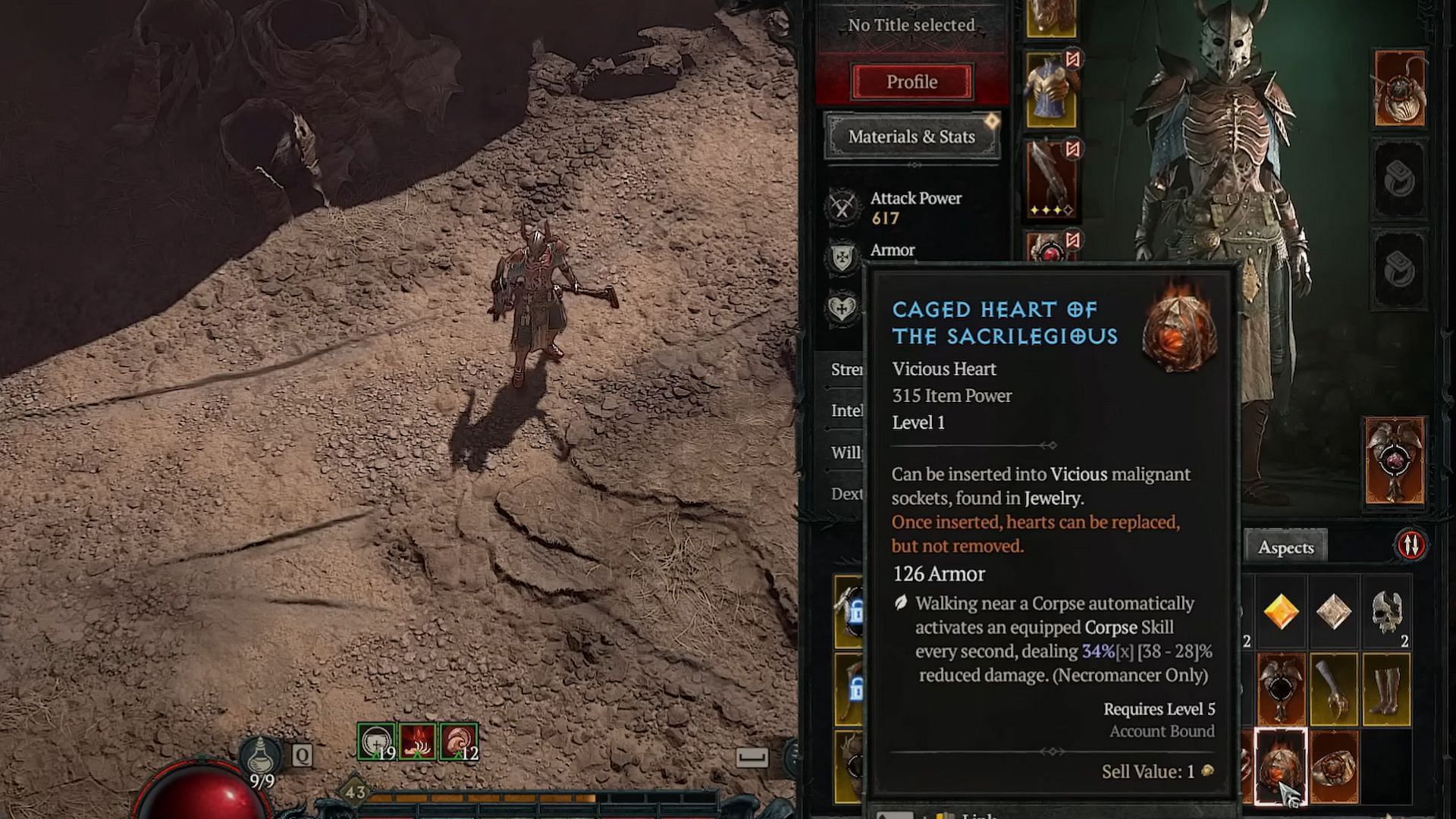The height and width of the screenshot is (819, 1456).
Task: Click the gold currency inventory thumbnail
Action: pos(1281,612)
